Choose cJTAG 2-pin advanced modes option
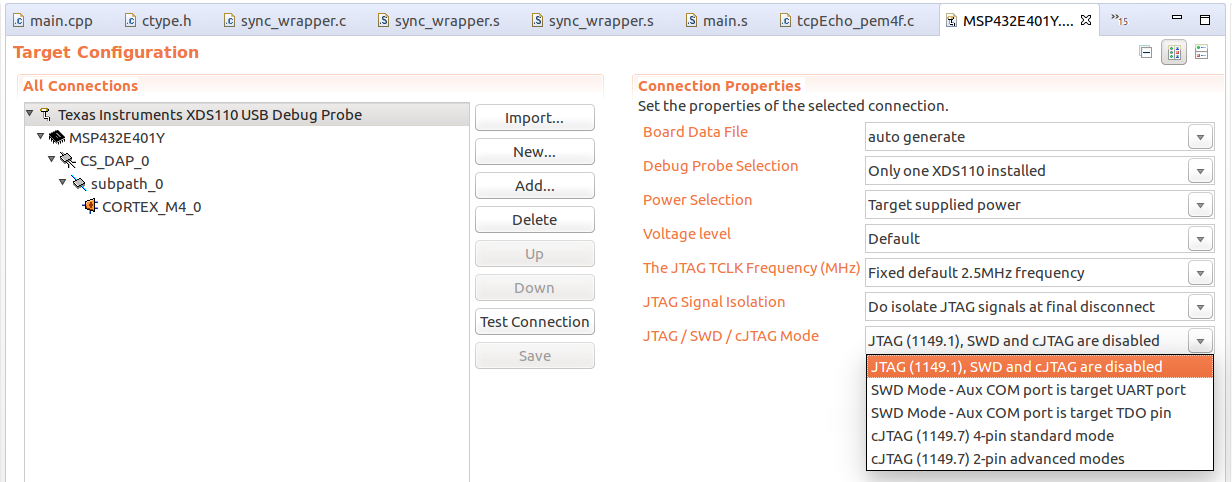 (997, 459)
